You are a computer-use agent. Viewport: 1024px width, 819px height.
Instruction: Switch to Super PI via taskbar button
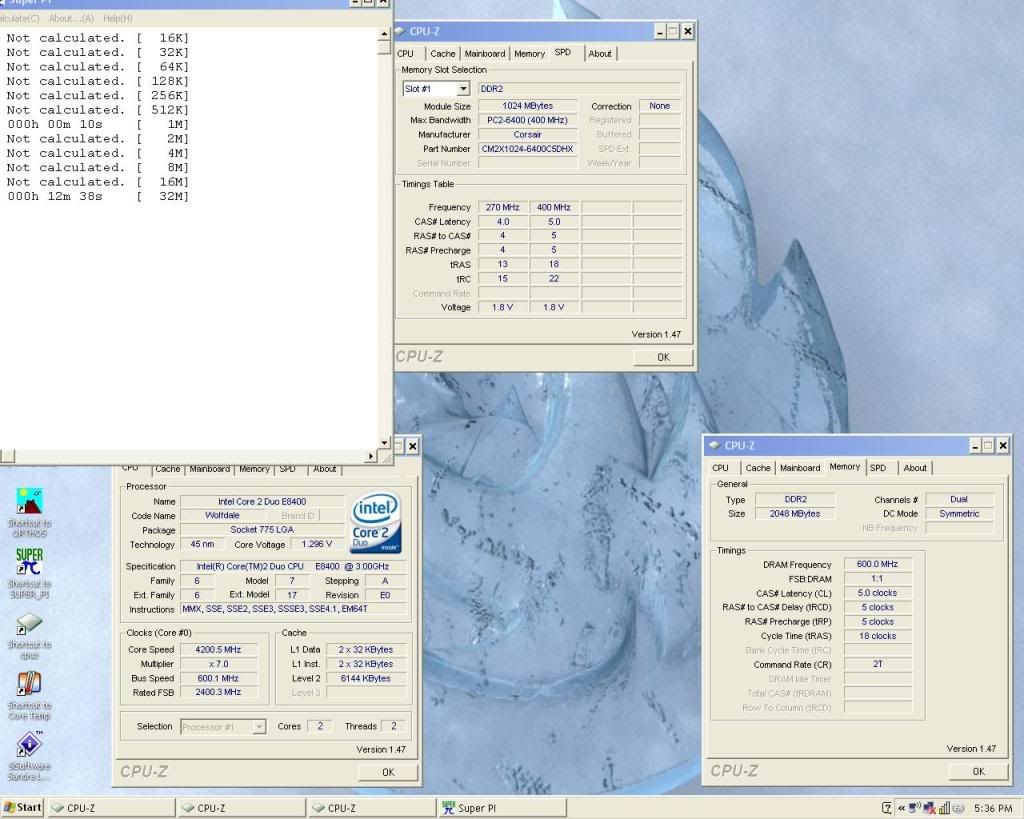click(x=502, y=808)
